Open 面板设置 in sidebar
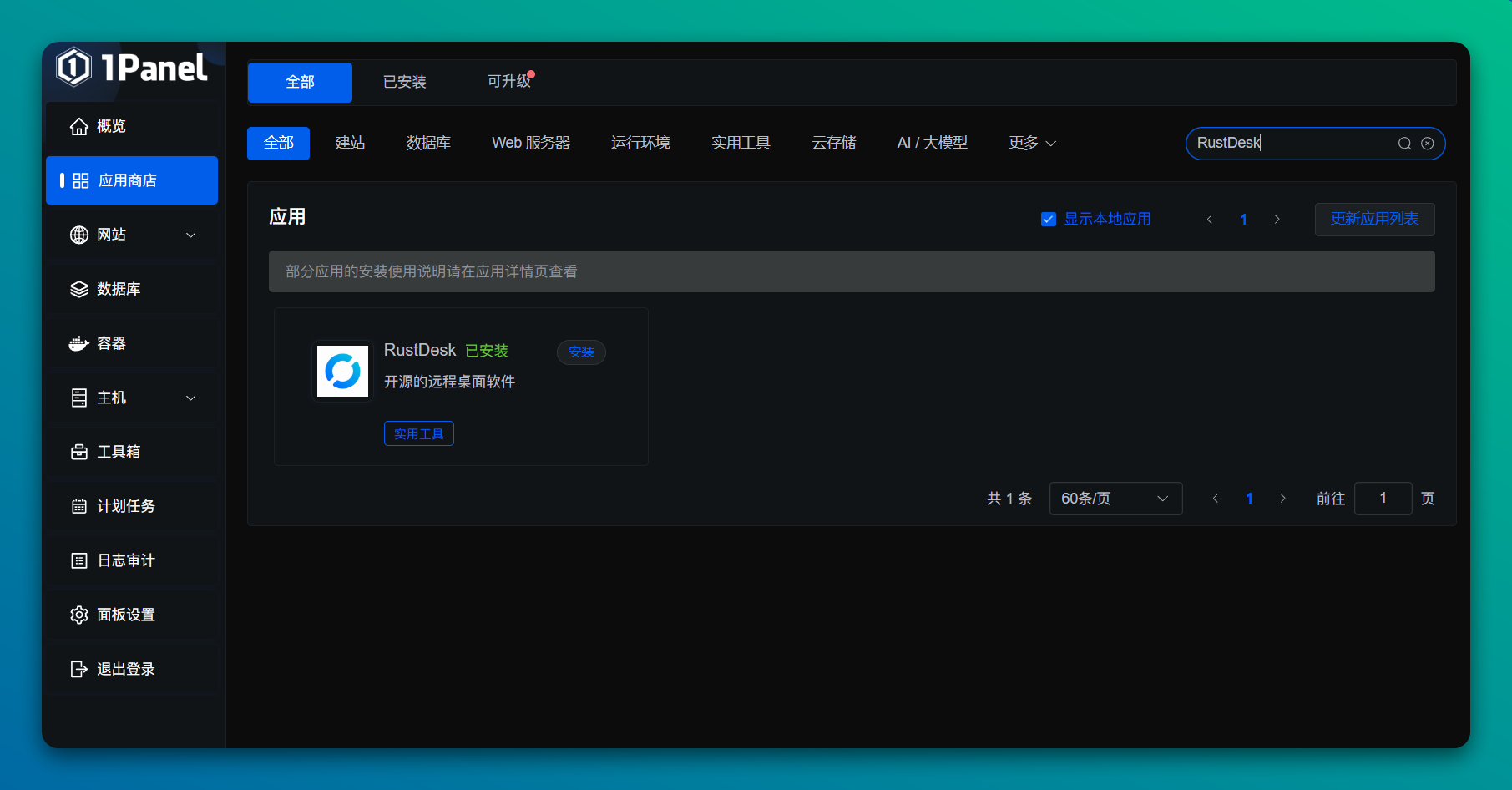This screenshot has width=1512, height=790. click(132, 615)
